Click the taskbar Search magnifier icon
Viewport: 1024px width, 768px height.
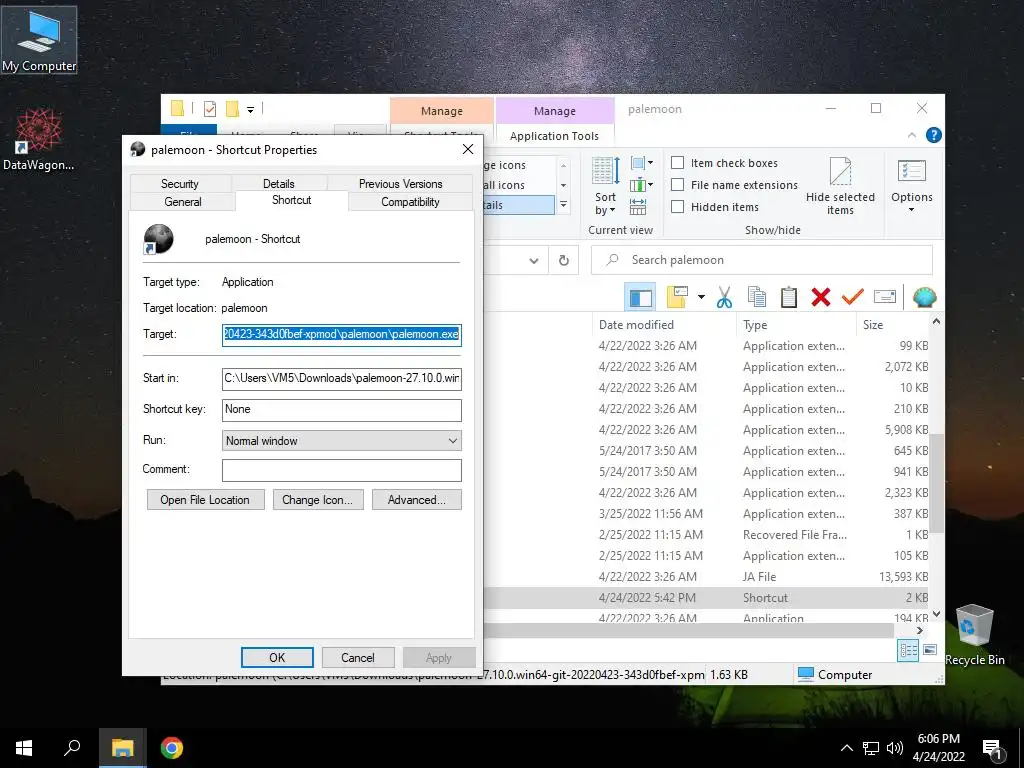(x=72, y=748)
